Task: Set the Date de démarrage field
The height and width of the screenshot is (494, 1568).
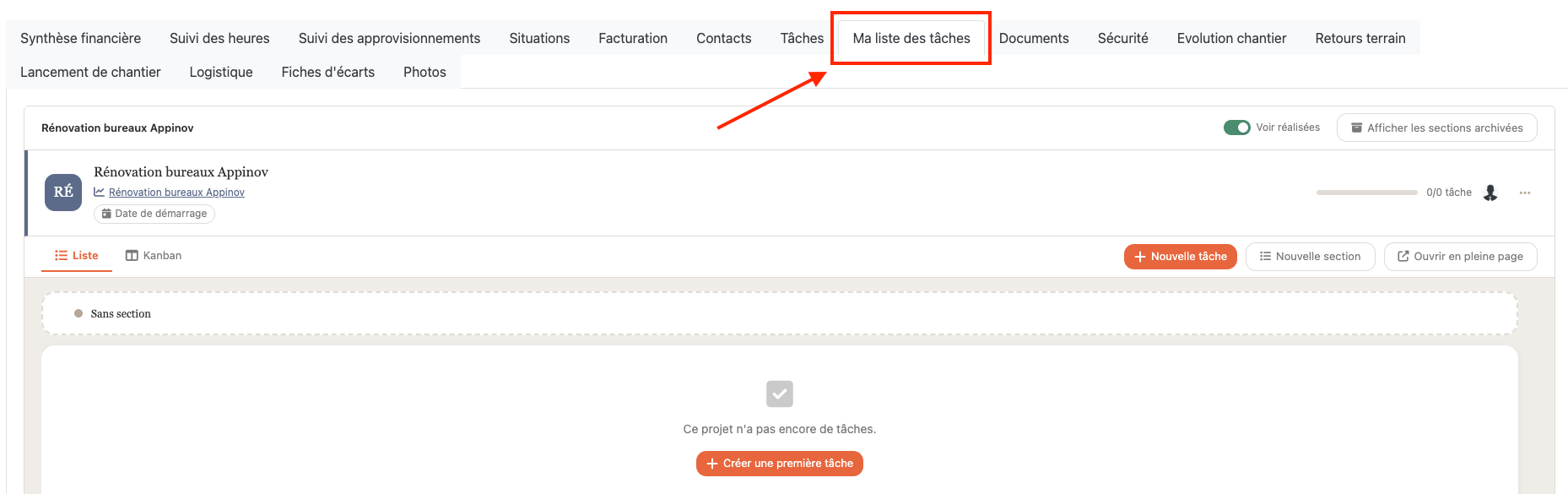Action: (154, 214)
